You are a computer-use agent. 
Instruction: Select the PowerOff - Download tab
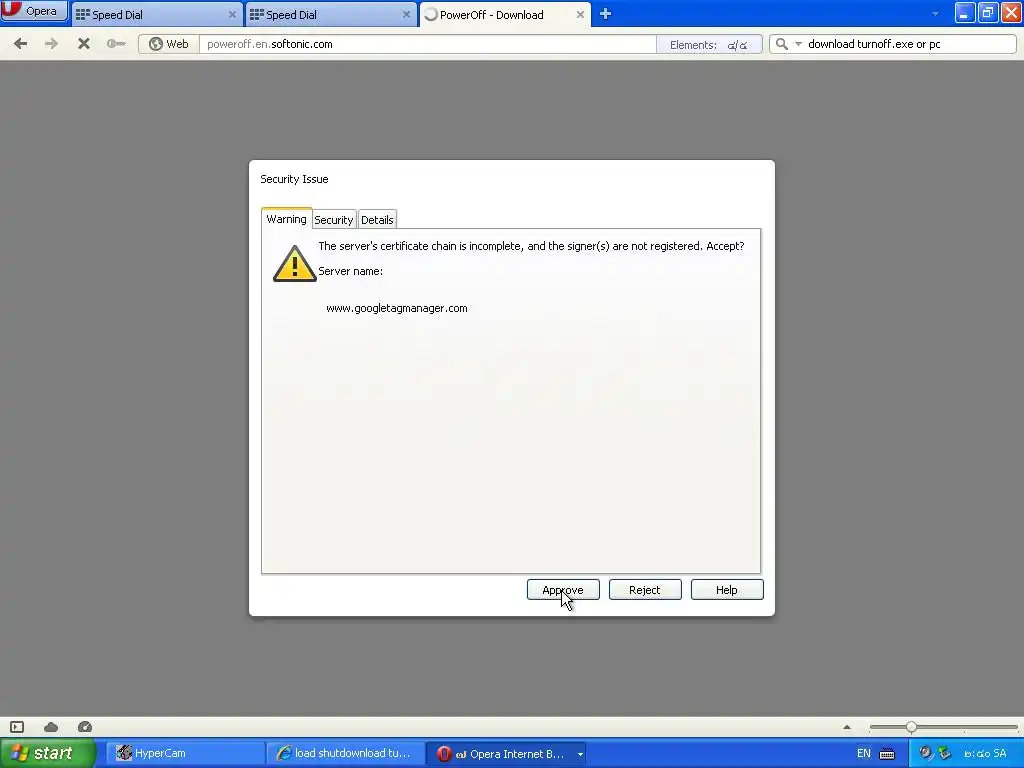tap(505, 14)
